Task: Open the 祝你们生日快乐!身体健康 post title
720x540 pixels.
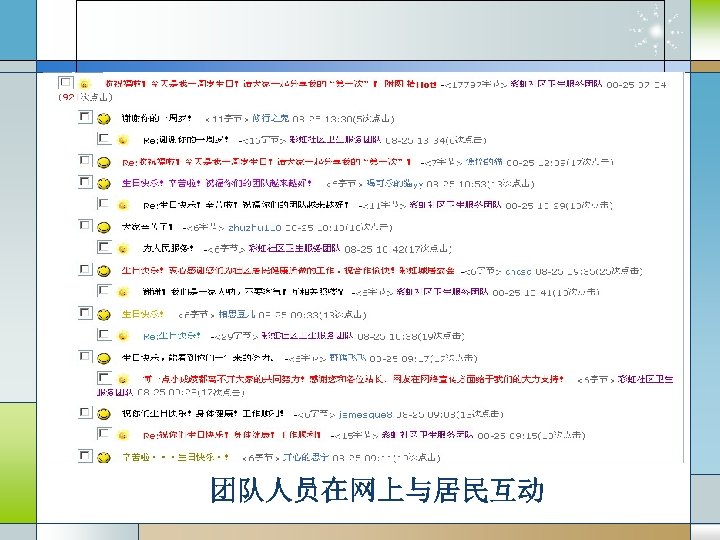Action: tap(202, 414)
